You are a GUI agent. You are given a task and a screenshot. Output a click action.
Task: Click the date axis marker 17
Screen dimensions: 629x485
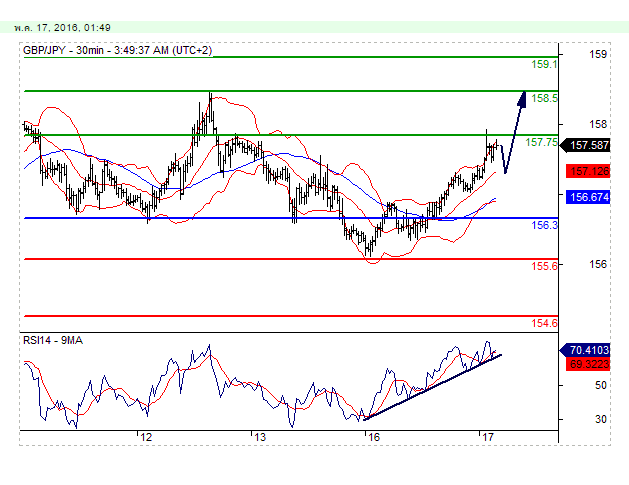click(487, 437)
